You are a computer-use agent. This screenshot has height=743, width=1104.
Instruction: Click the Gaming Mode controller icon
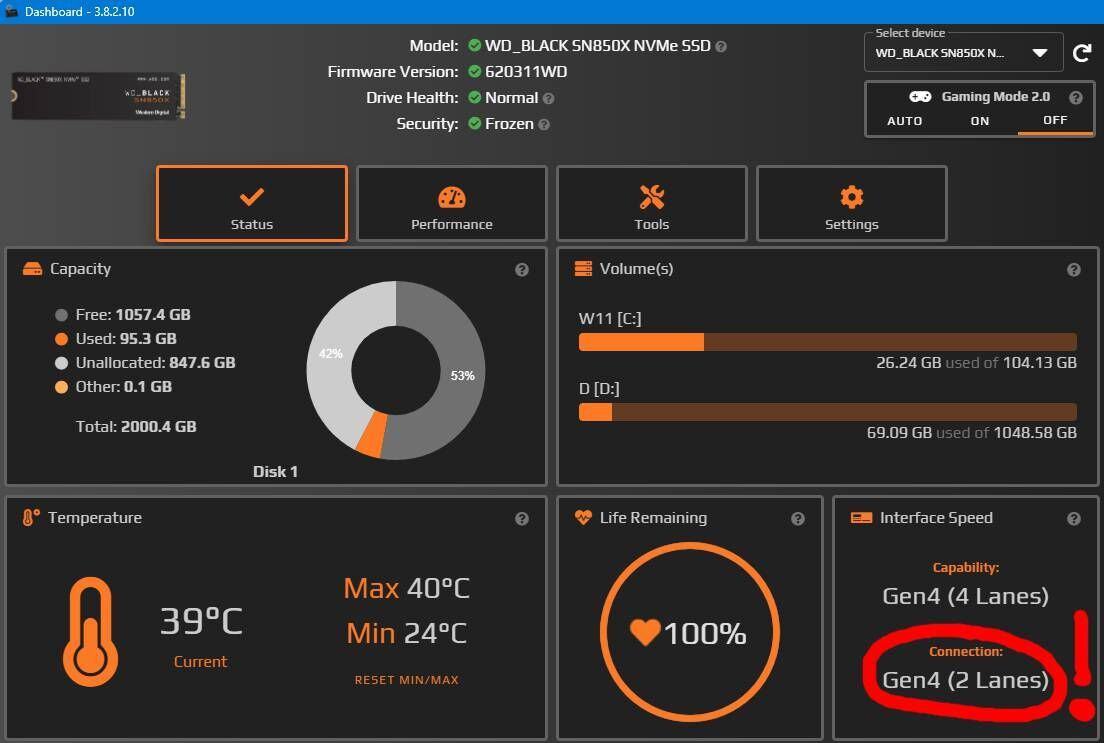(x=920, y=96)
